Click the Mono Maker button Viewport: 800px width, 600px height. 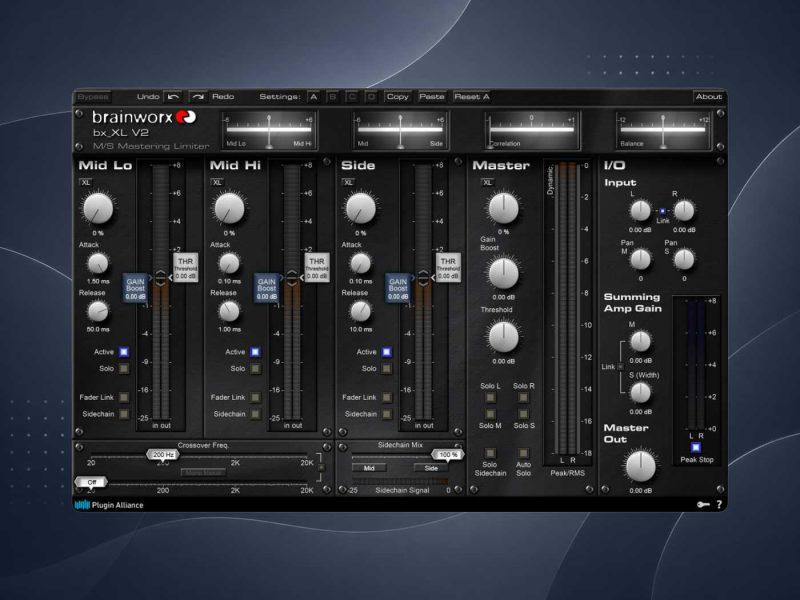pos(203,472)
